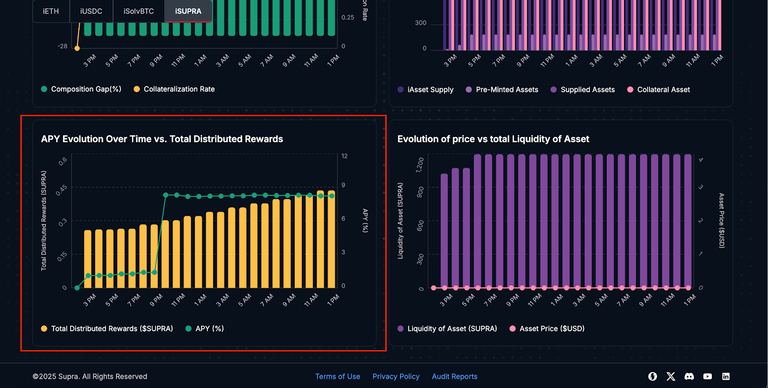Click 'Evolution of price vs total Liquidity' title
This screenshot has height=388, width=768.
click(x=493, y=139)
